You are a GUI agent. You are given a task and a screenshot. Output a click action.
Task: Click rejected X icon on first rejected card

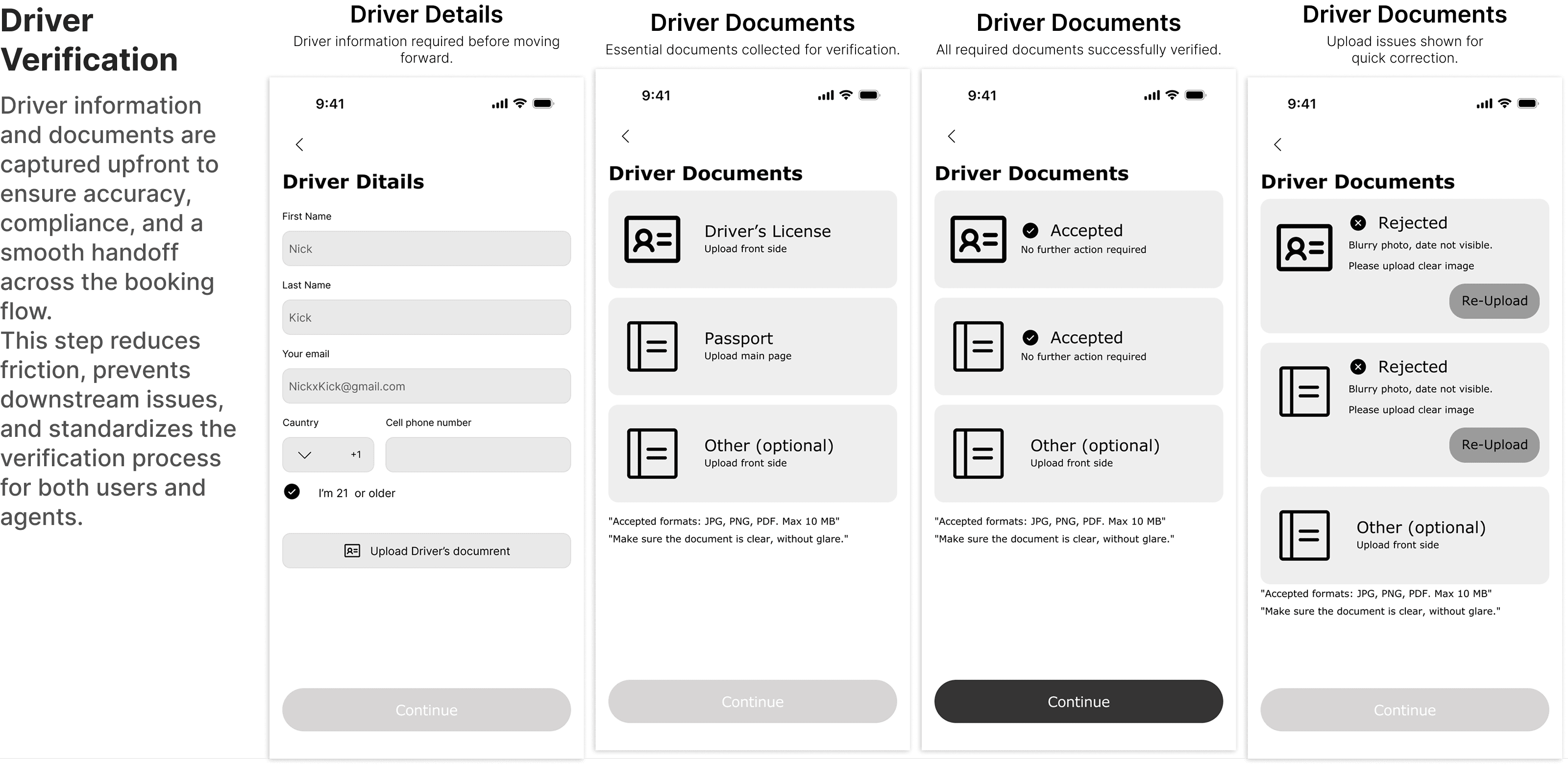1358,223
